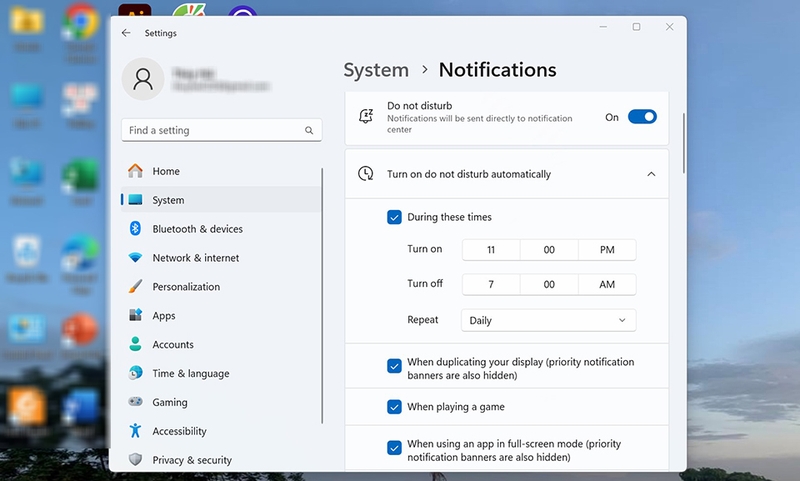Screen dimensions: 800x481
Task: Click the clock icon beside automatic rules
Action: click(366, 174)
